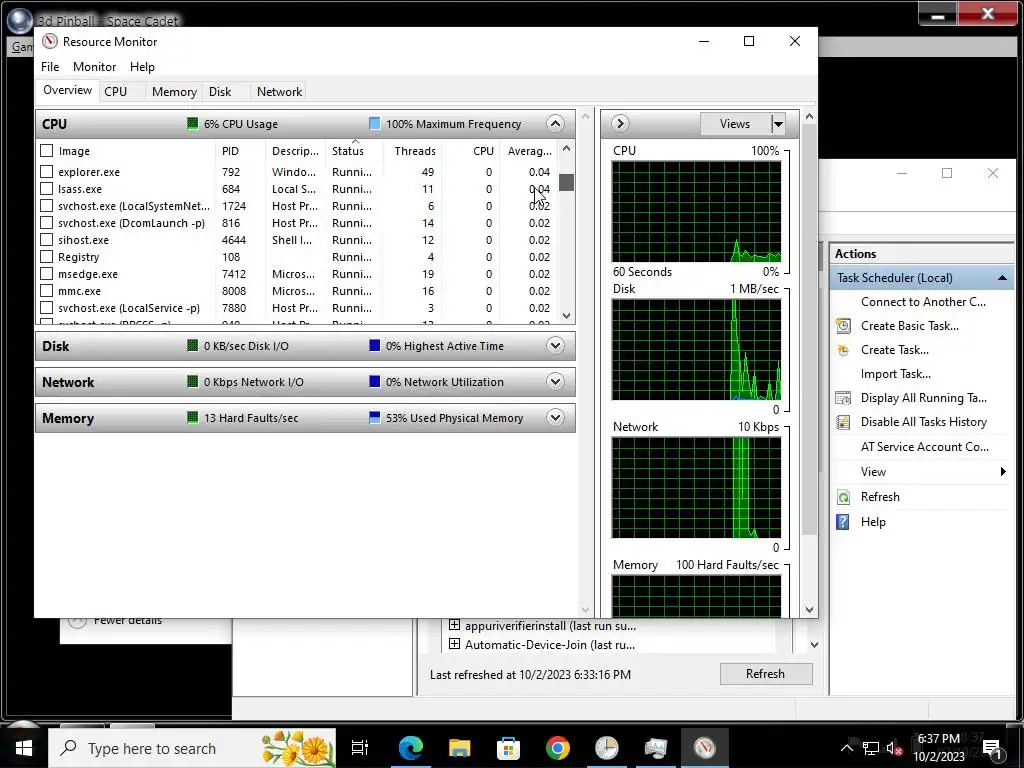Check the Registry process checkbox
The height and width of the screenshot is (768, 1024).
click(x=46, y=257)
